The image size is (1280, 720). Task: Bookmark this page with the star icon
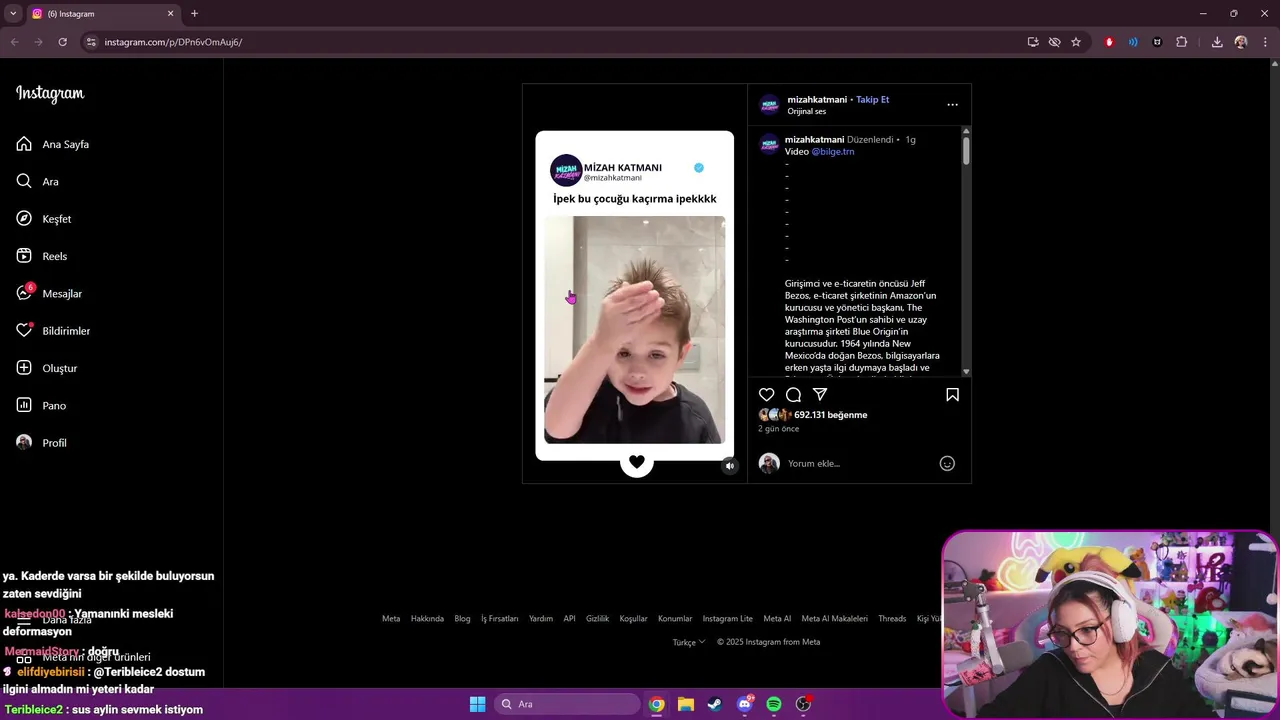click(x=1076, y=42)
